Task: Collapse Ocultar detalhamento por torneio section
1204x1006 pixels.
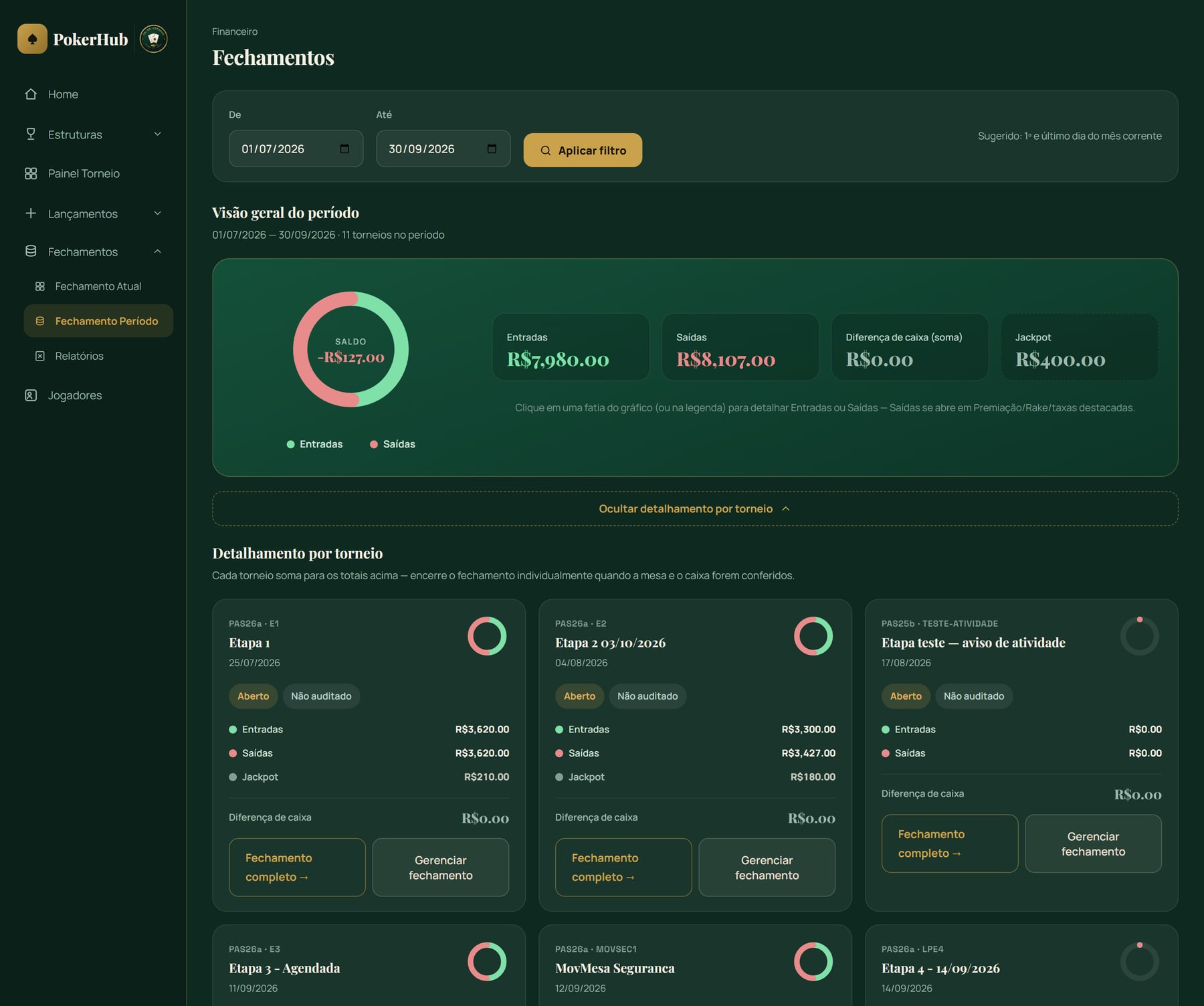Action: tap(695, 509)
